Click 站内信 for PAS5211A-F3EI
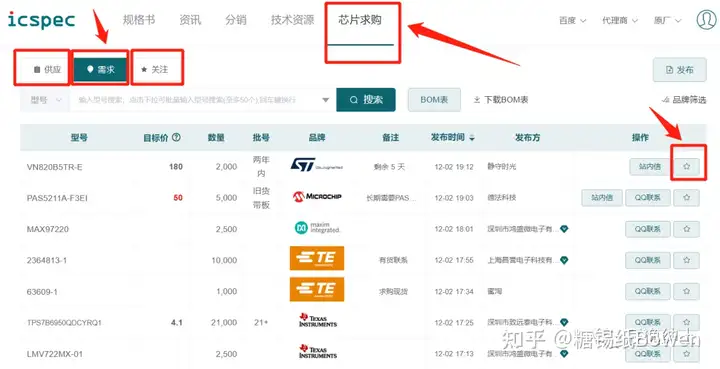 pyautogui.click(x=602, y=198)
